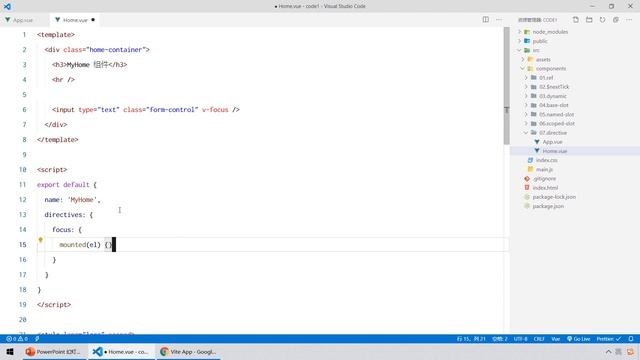Image resolution: width=640 pixels, height=360 pixels.
Task: Click the orange tray icon at far right
Action: (631, 351)
